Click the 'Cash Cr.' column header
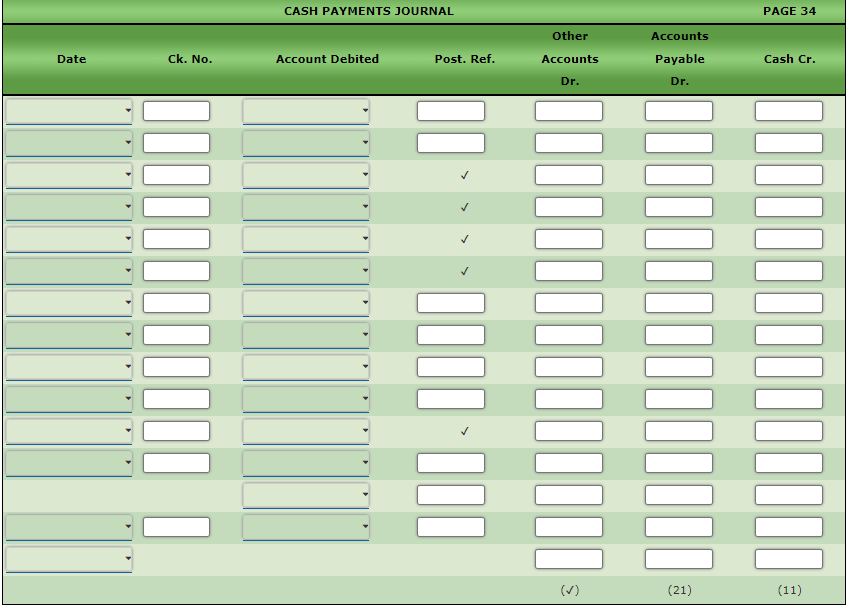The height and width of the screenshot is (607, 848). click(789, 58)
